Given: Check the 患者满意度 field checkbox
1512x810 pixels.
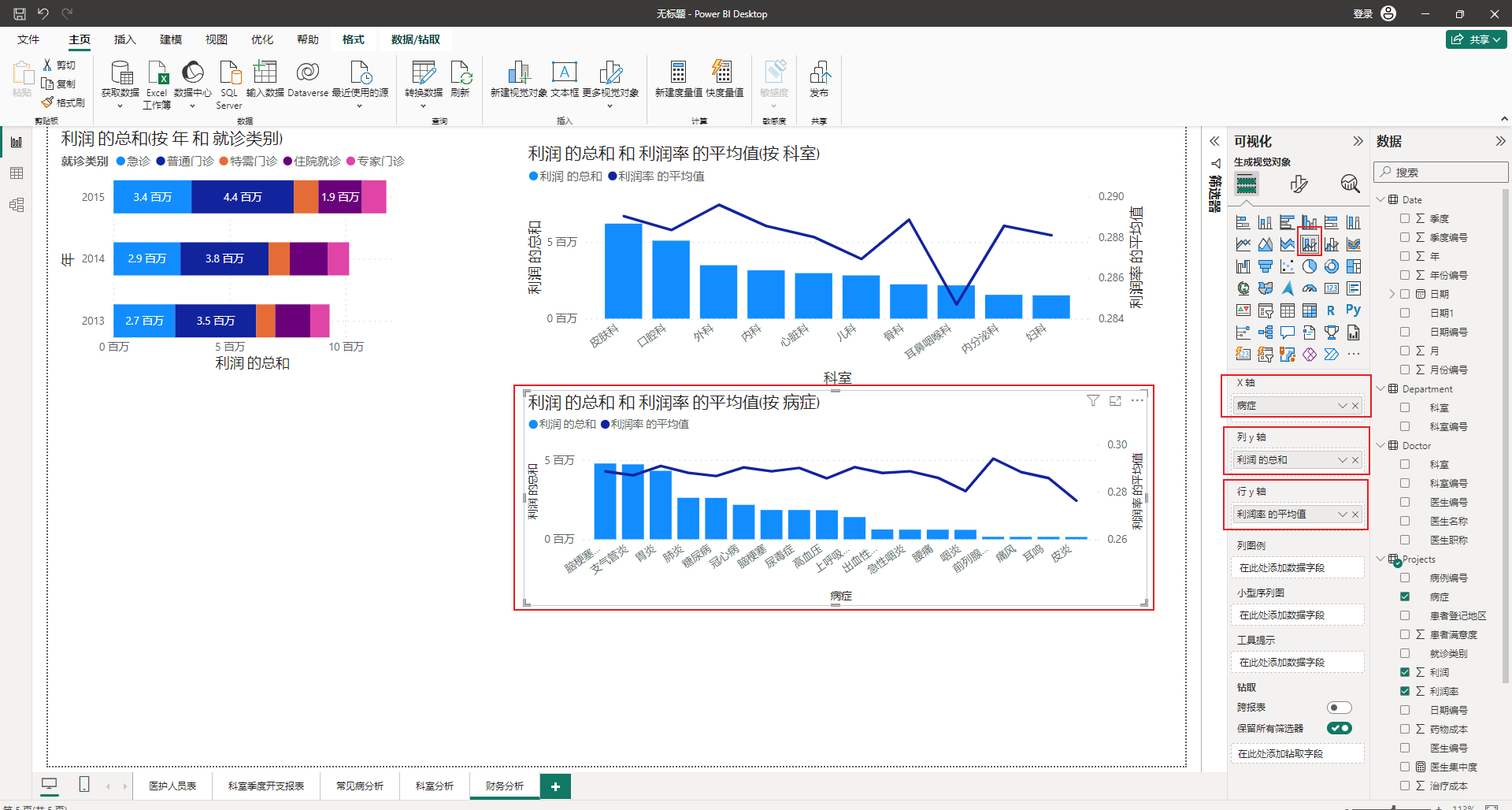Looking at the screenshot, I should (1405, 634).
